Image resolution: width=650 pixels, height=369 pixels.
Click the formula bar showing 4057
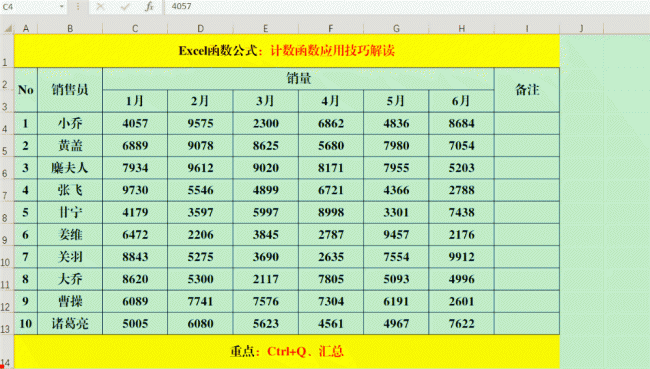[x=406, y=7]
